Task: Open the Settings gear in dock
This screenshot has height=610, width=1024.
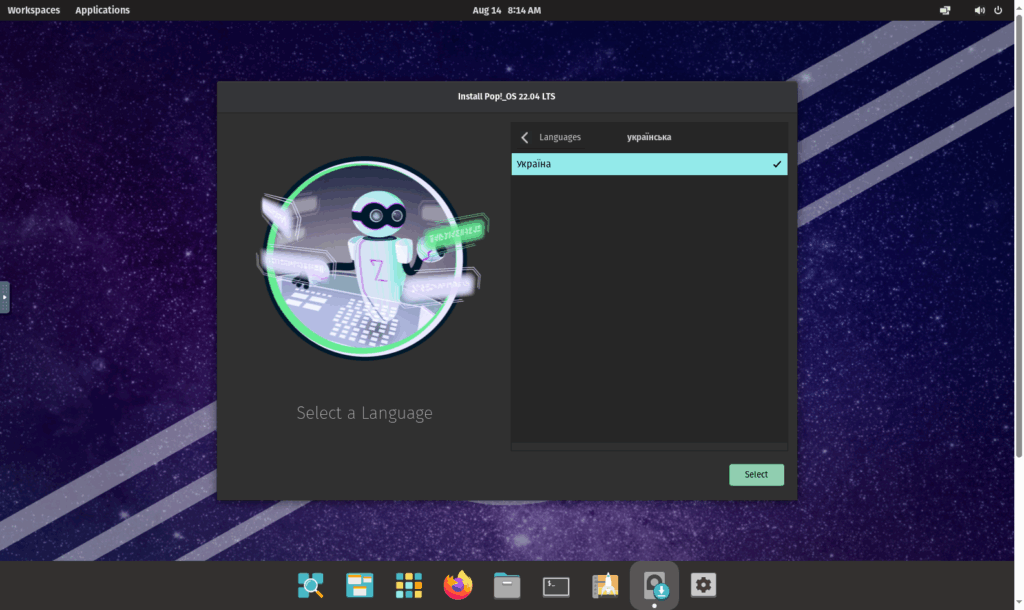Action: (x=703, y=585)
